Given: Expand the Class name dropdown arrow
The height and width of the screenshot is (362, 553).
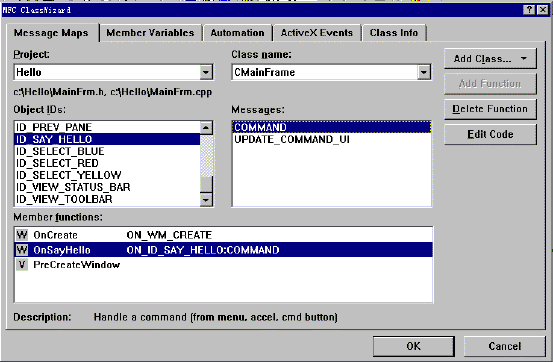Looking at the screenshot, I should (424, 72).
